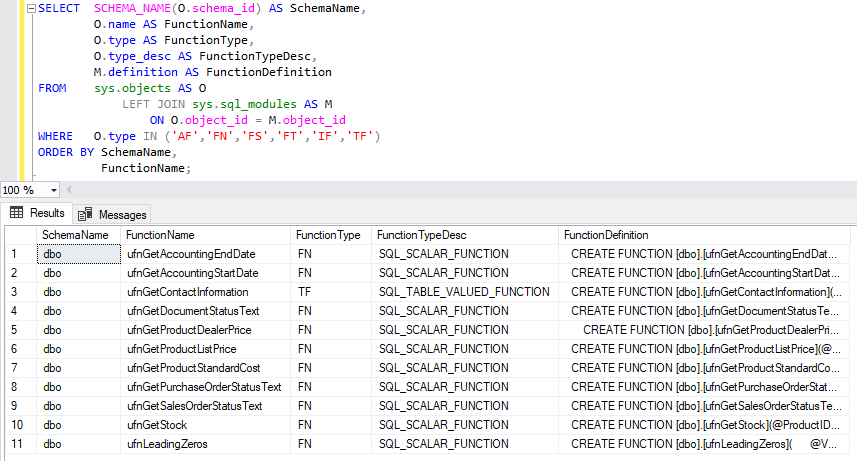857x461 pixels.
Task: Click the FunctionDefinition column header
Action: click(606, 235)
